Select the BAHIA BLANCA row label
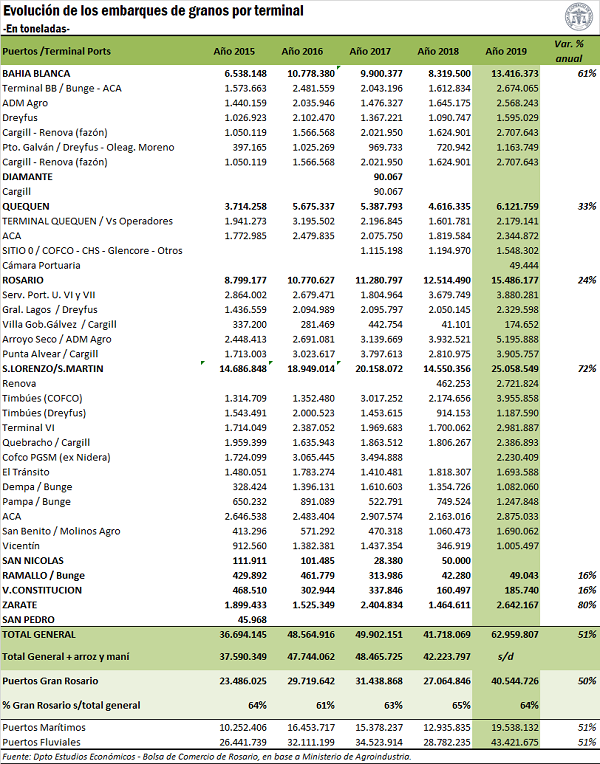Screen dimensions: 600x764 pos(32,74)
